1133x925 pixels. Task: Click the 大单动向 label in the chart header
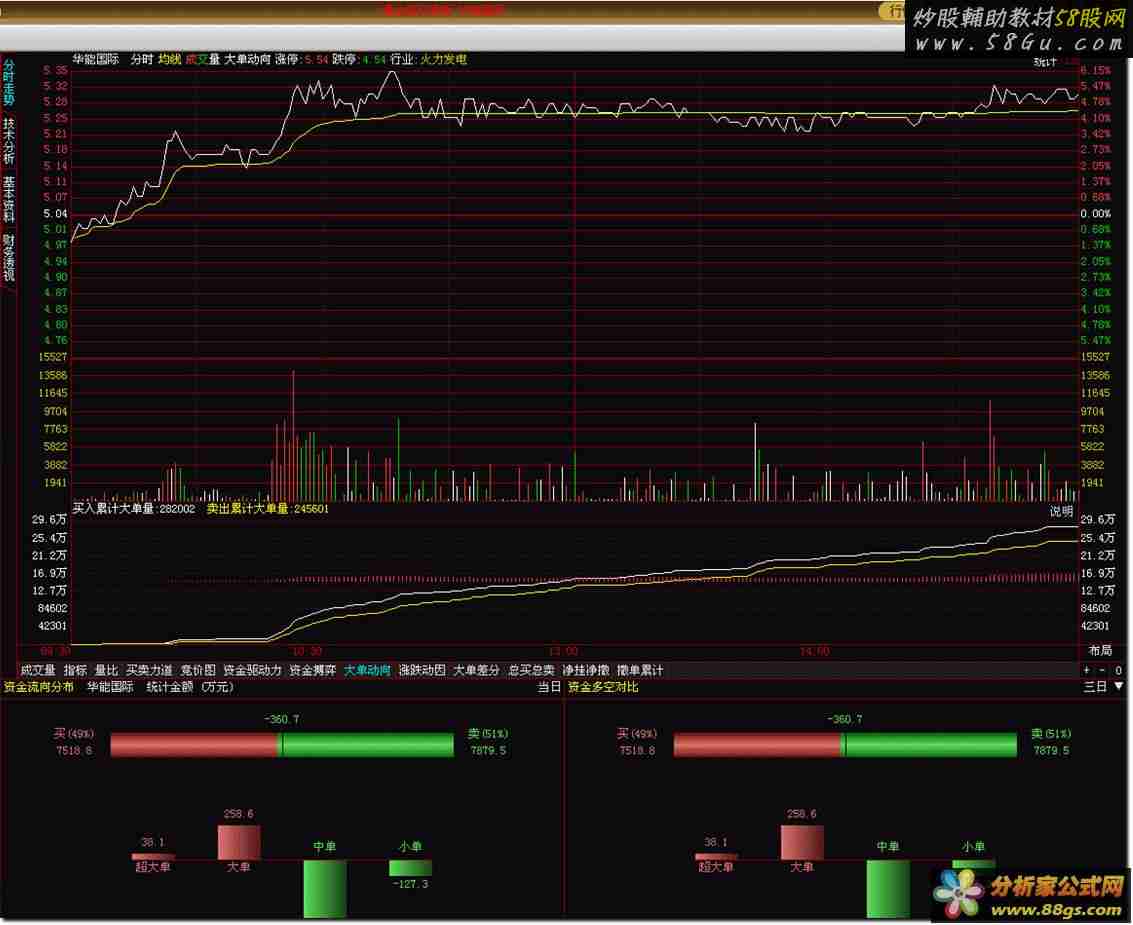pos(247,59)
